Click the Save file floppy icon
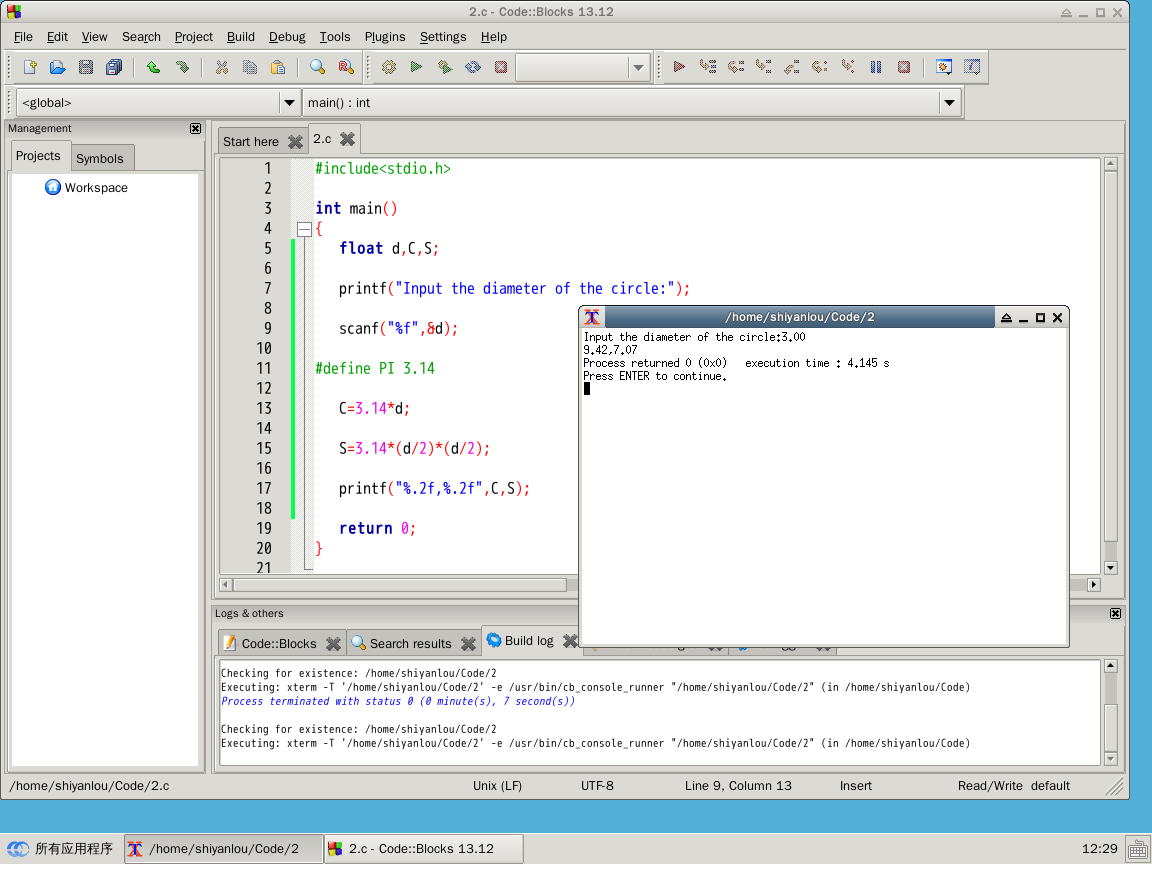Viewport: 1152px width, 896px height. click(86, 67)
